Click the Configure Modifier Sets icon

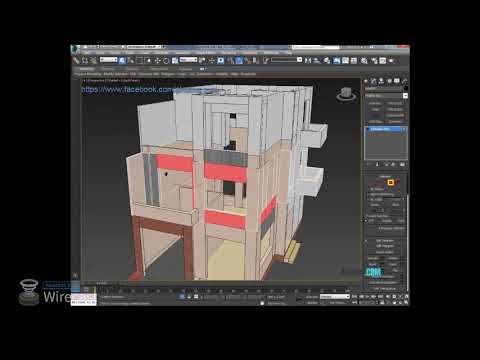pyautogui.click(x=402, y=164)
